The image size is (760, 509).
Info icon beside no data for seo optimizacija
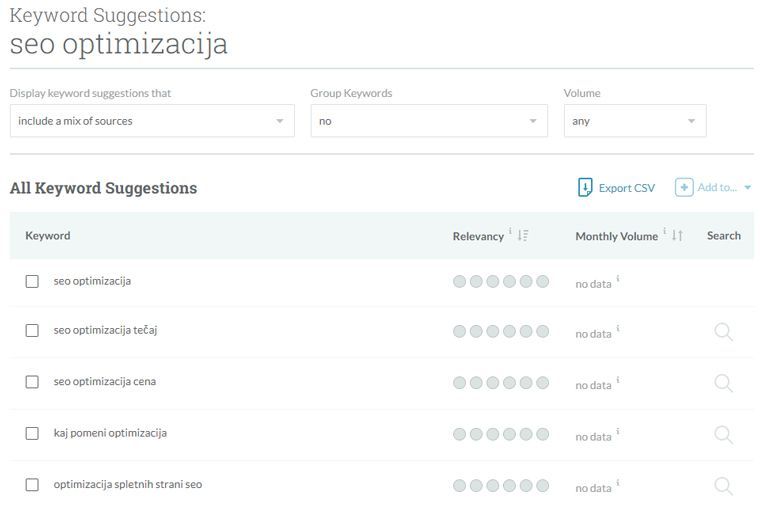pos(618,279)
